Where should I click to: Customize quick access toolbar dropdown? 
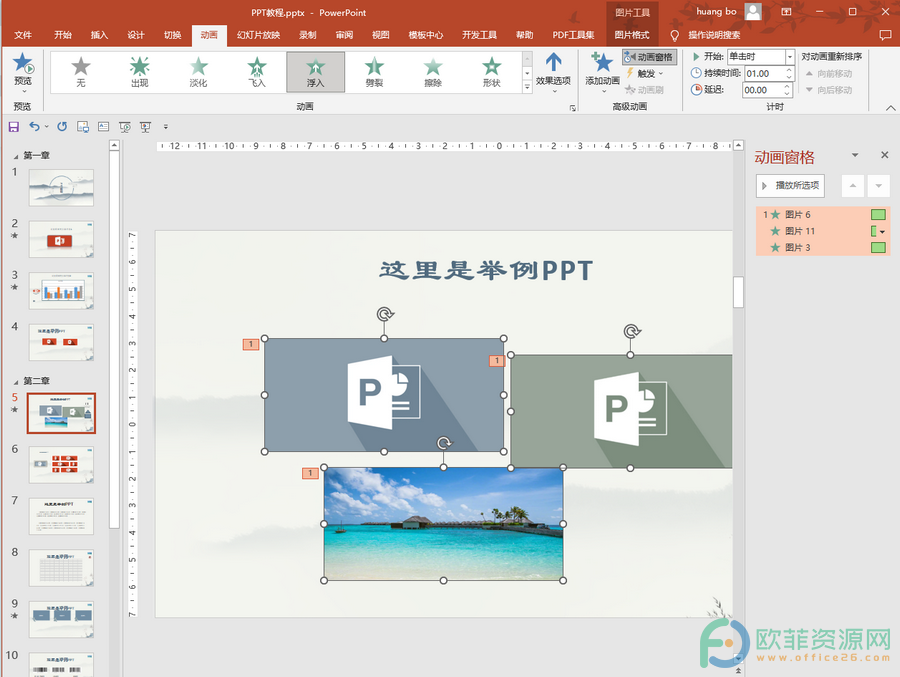166,127
